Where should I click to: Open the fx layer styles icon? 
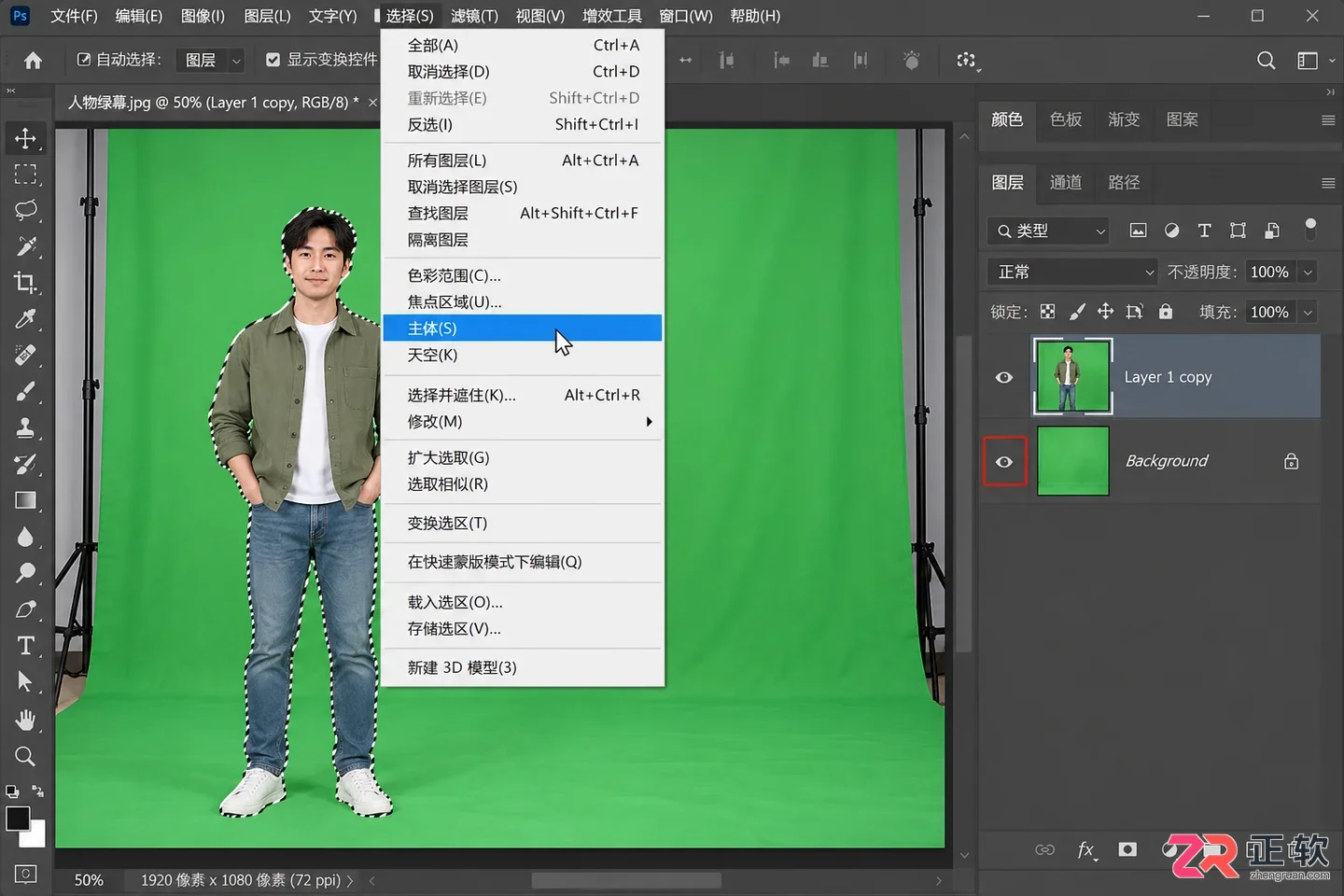pyautogui.click(x=1086, y=849)
